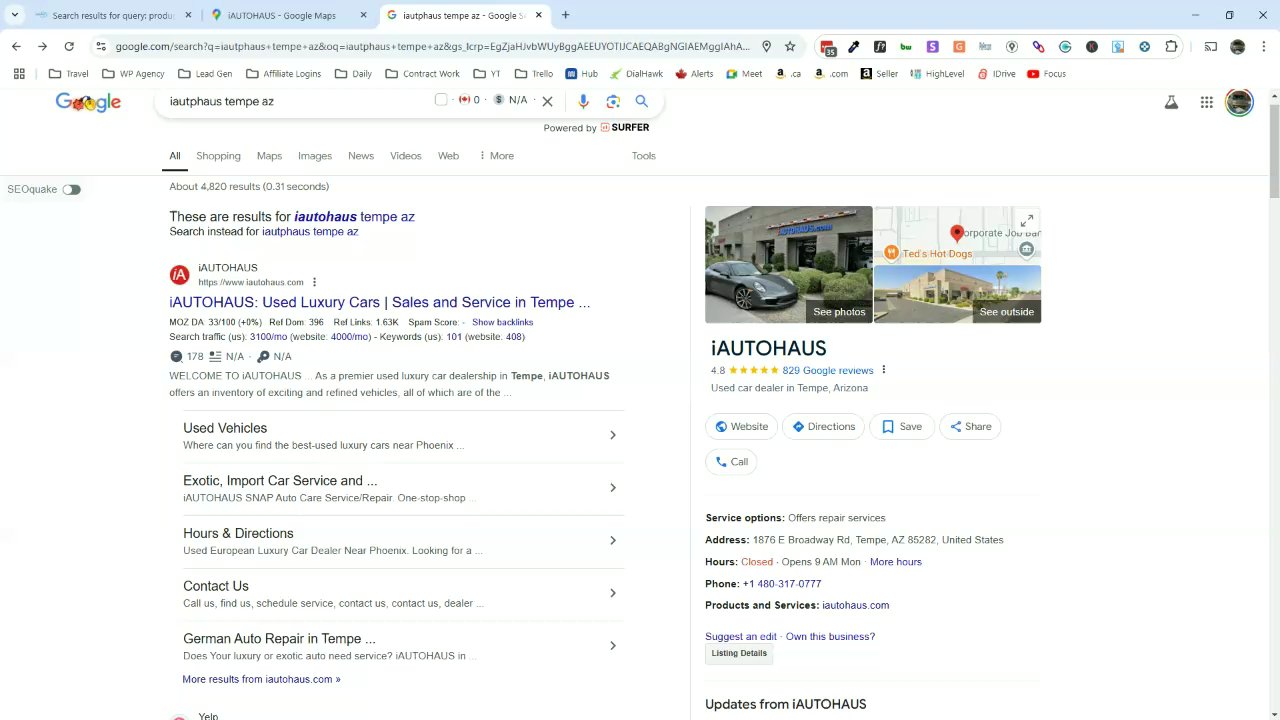Click Show backlinks for iautohaus.com

pyautogui.click(x=503, y=322)
